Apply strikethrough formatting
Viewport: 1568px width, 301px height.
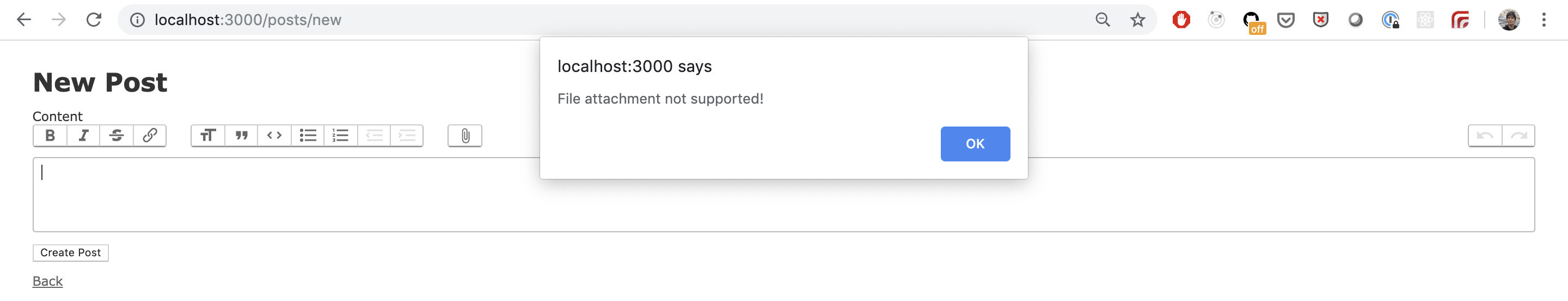pos(117,136)
